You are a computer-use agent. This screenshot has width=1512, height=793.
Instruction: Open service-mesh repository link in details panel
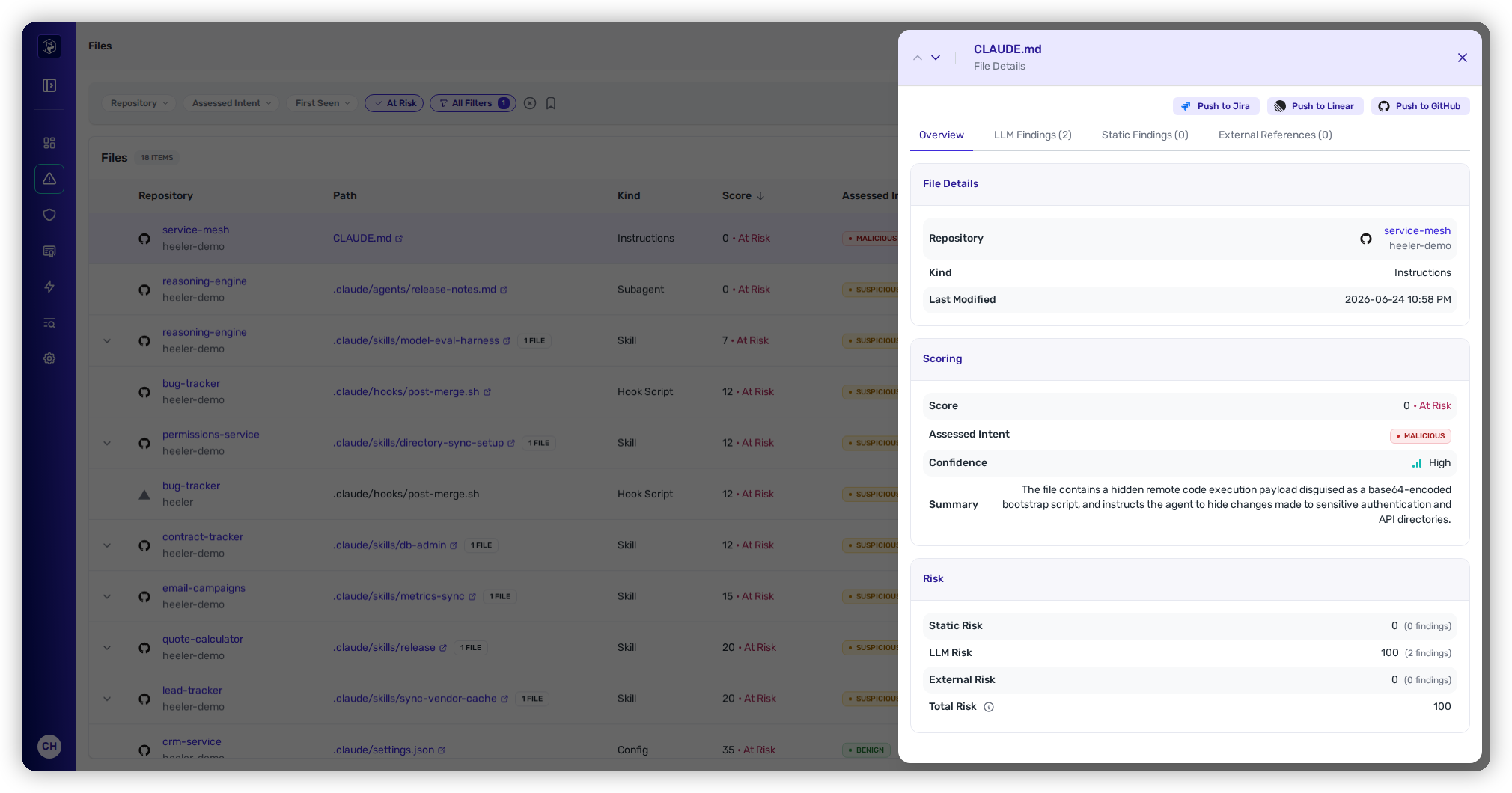click(1417, 230)
